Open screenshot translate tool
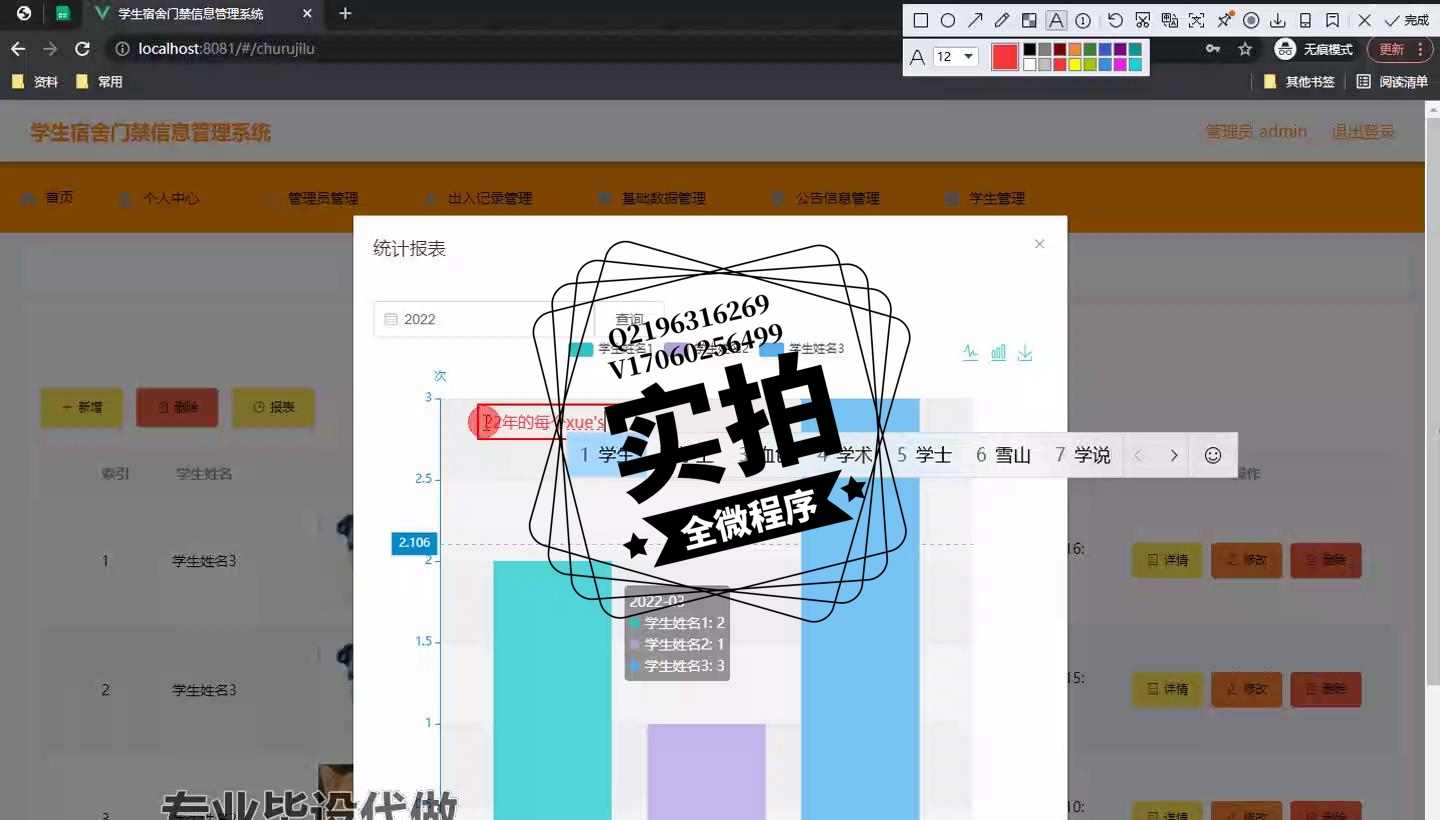 [x=1169, y=20]
